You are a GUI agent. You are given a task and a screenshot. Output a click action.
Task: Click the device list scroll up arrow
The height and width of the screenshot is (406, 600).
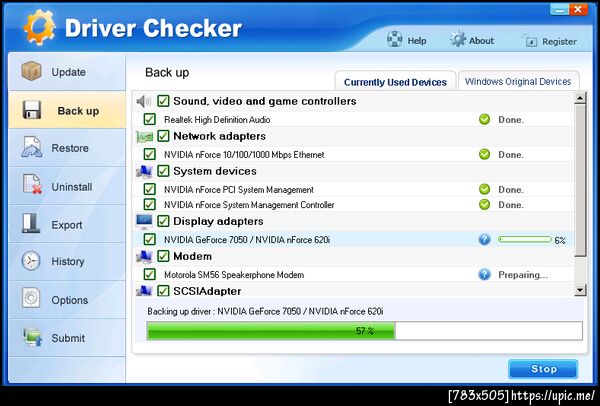580,98
